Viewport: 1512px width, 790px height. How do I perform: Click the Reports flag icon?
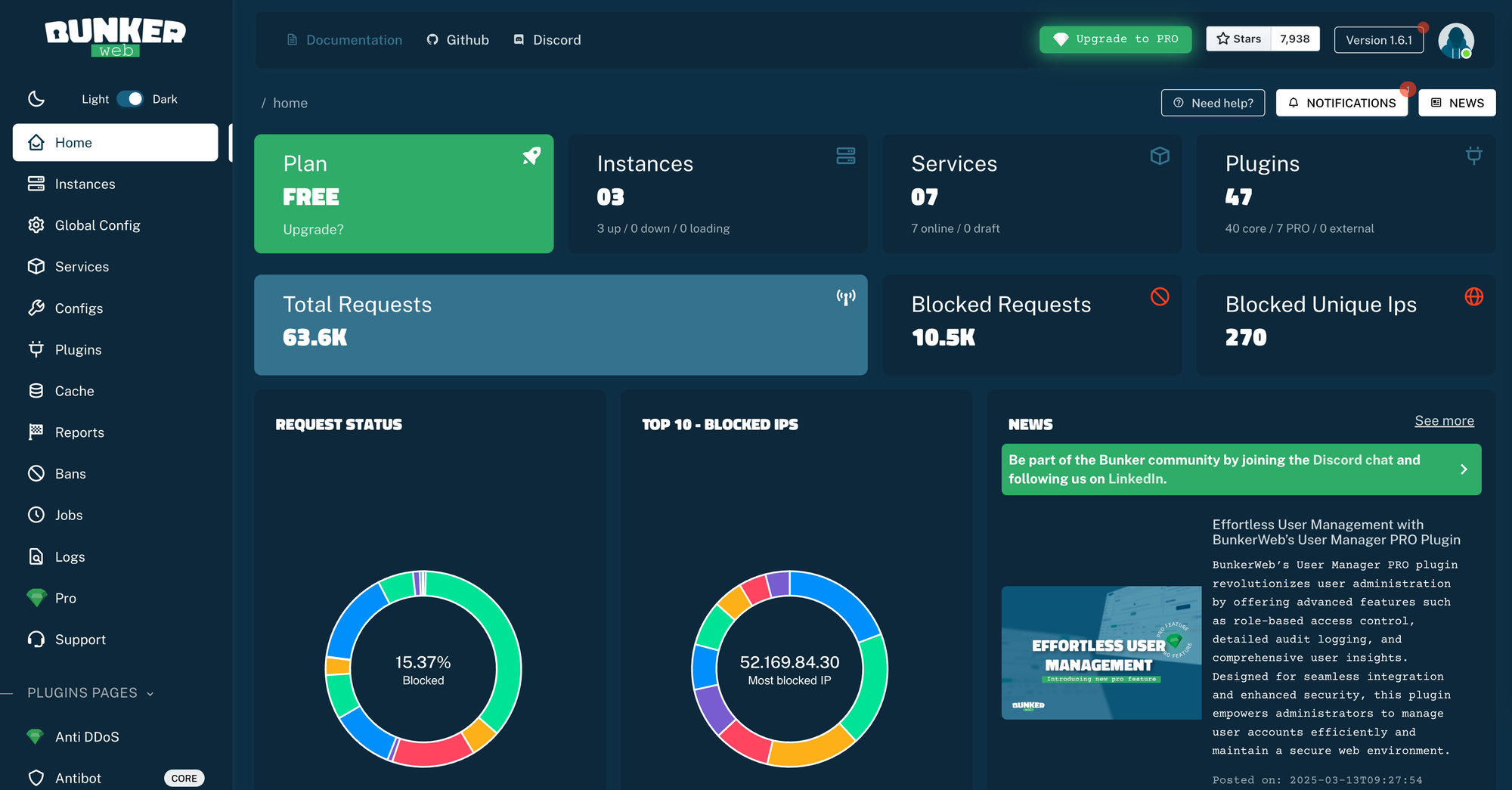36,432
